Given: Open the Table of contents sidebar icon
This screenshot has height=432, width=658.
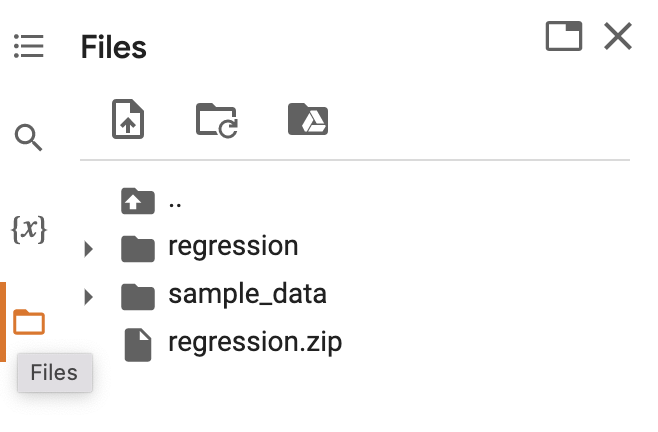Looking at the screenshot, I should pyautogui.click(x=28, y=46).
